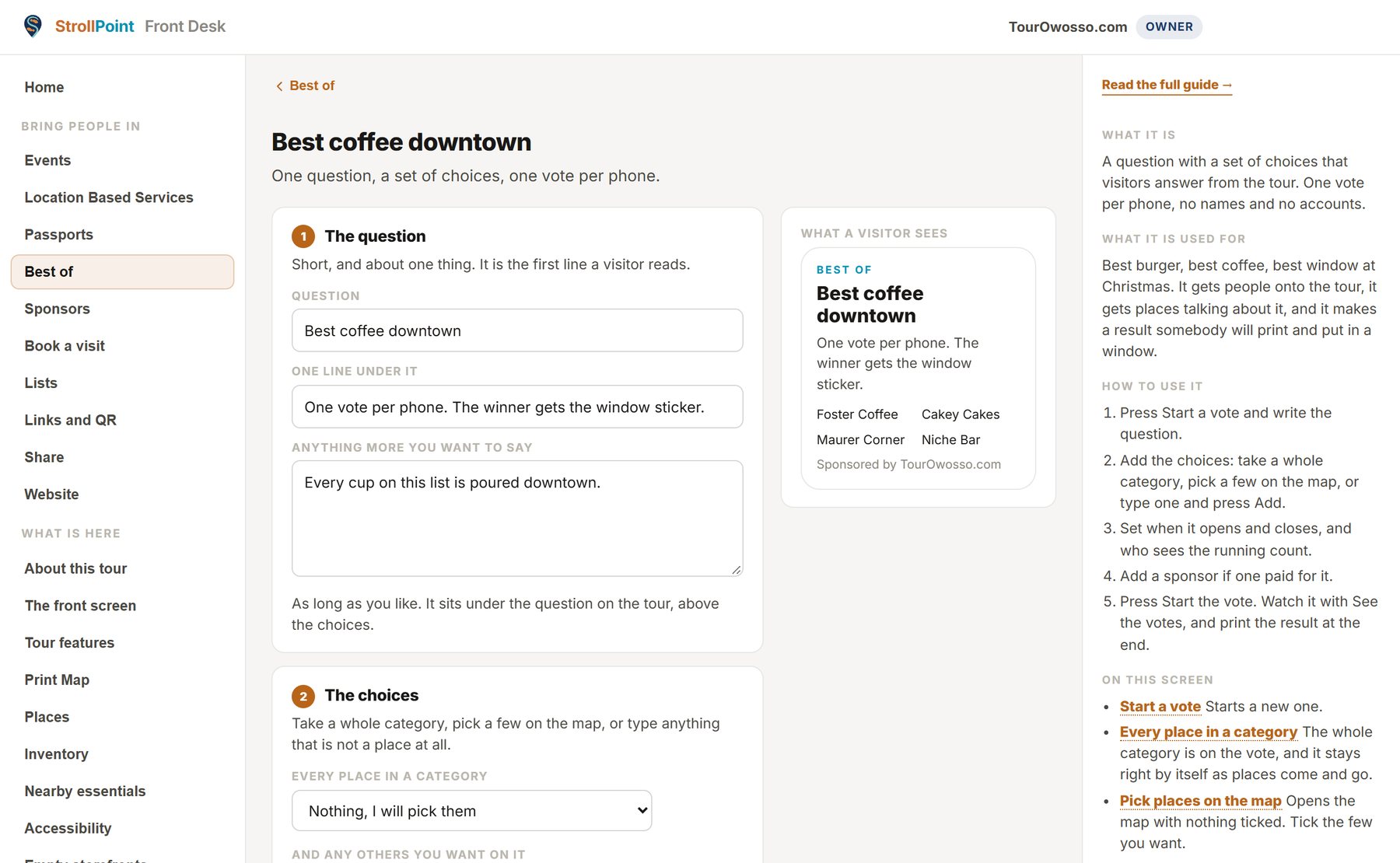This screenshot has height=863, width=1400.
Task: Select Foster Coffee choice in visitor preview
Action: 857,414
